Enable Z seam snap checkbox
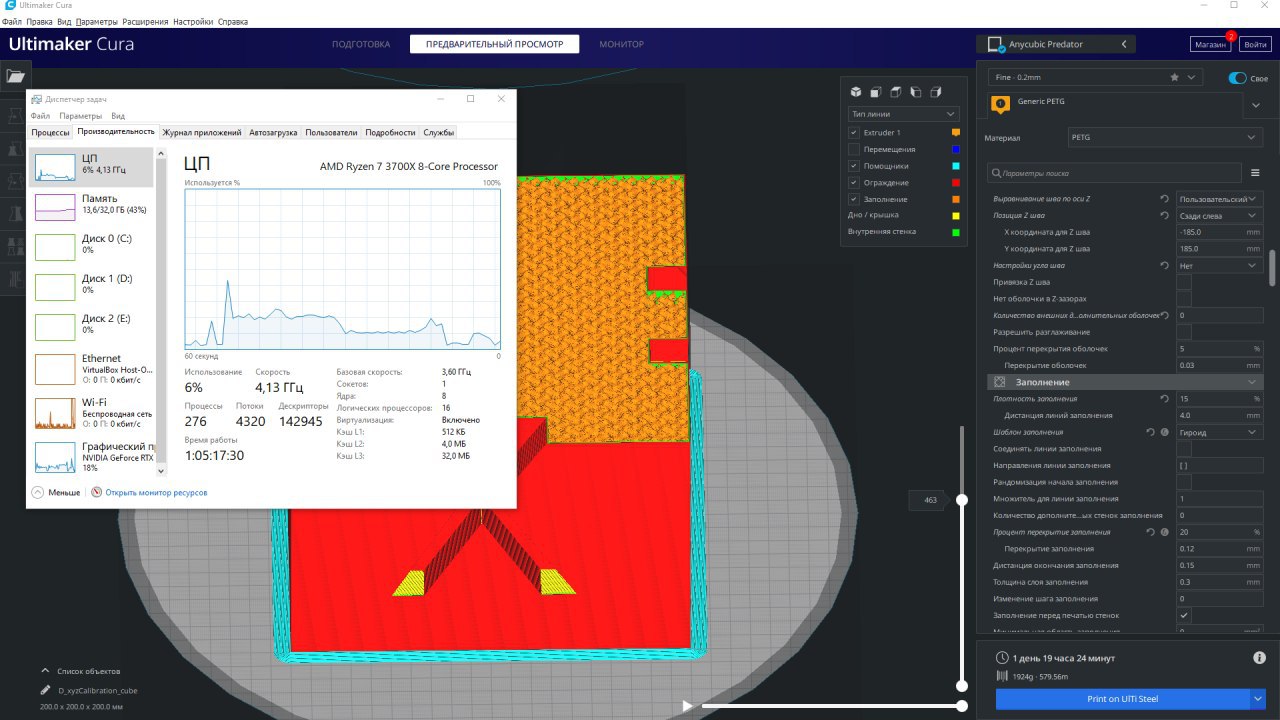1280x720 pixels. click(1184, 282)
